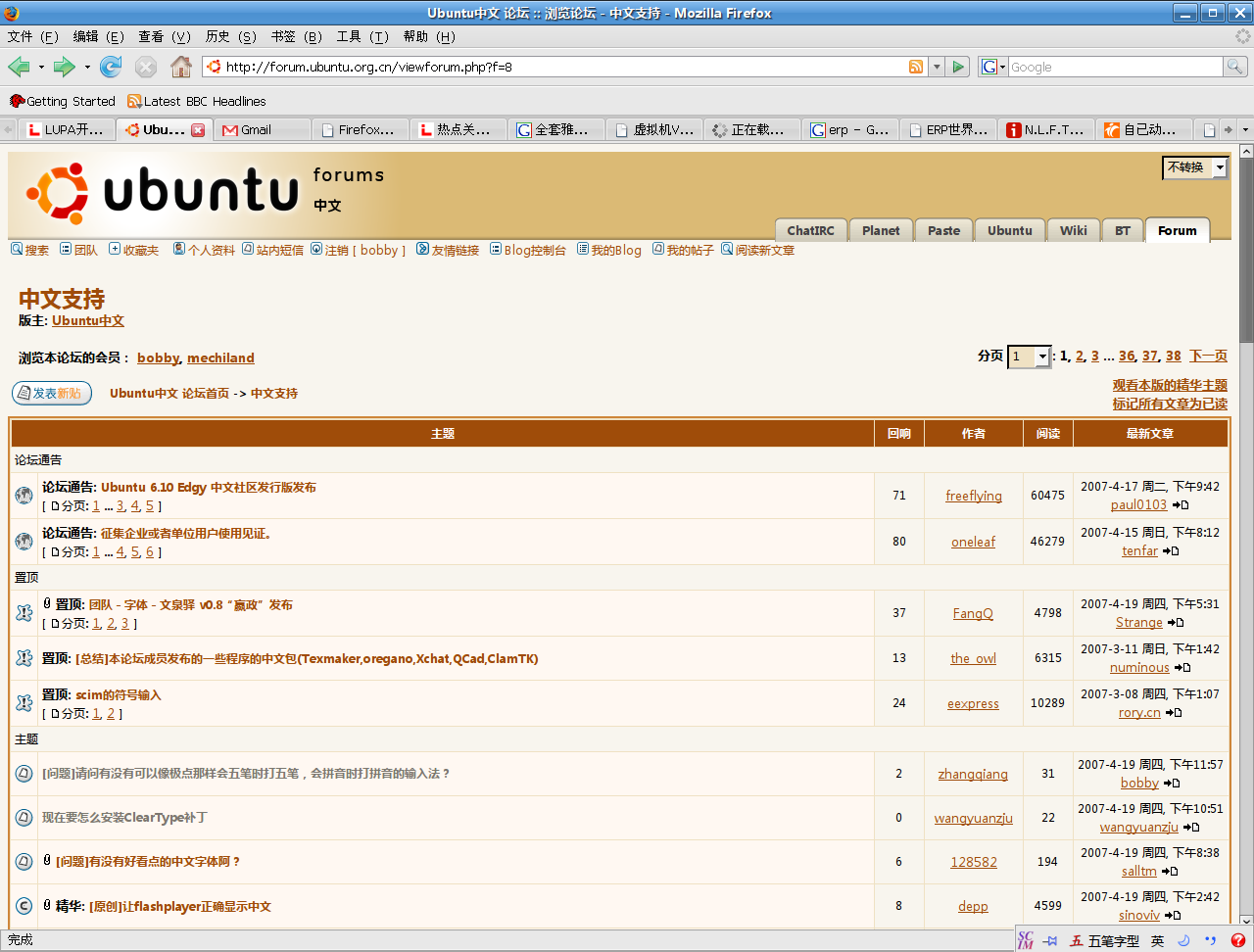
Task: Open the Wiki site tab
Action: 1074,230
